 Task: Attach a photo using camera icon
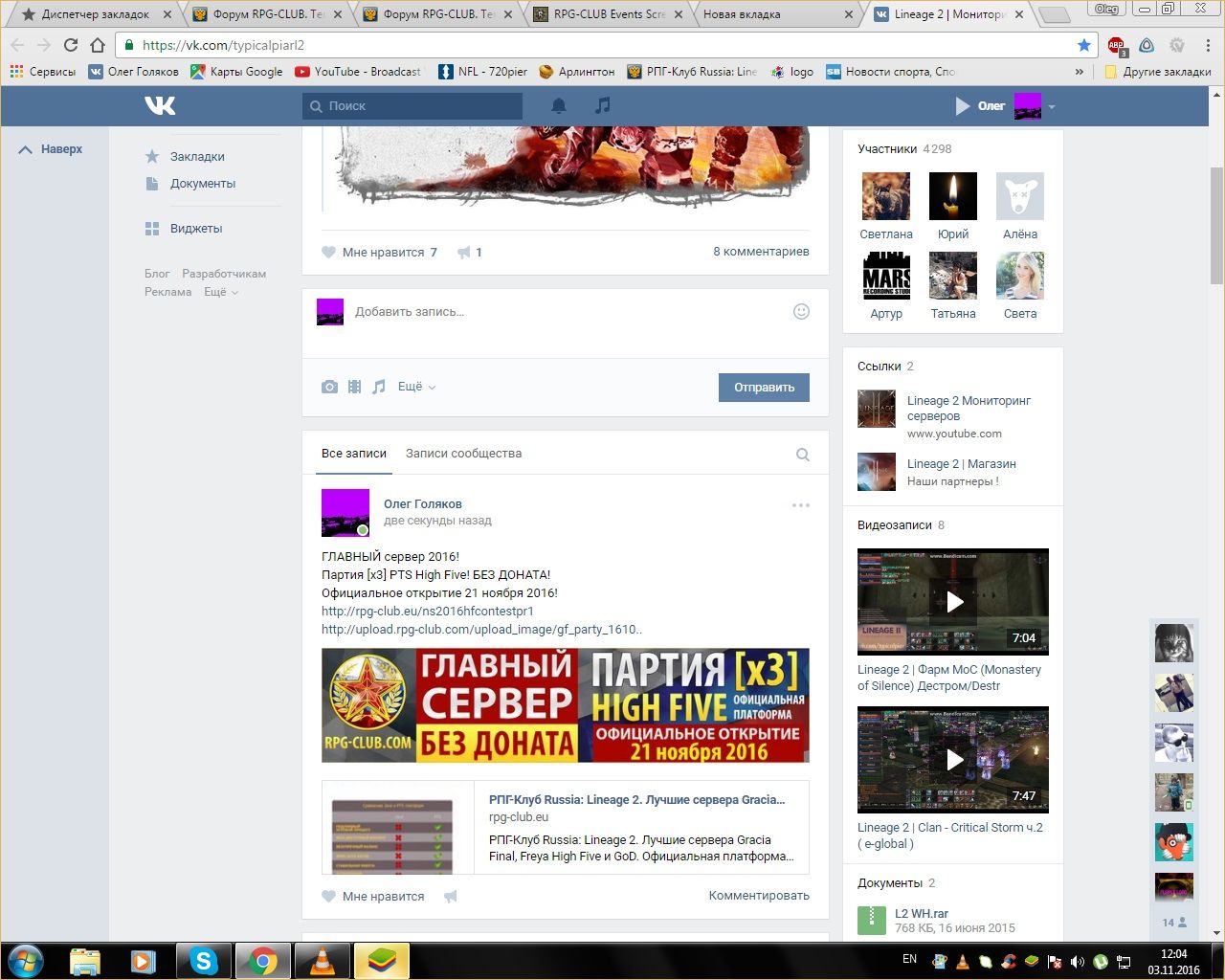[329, 387]
